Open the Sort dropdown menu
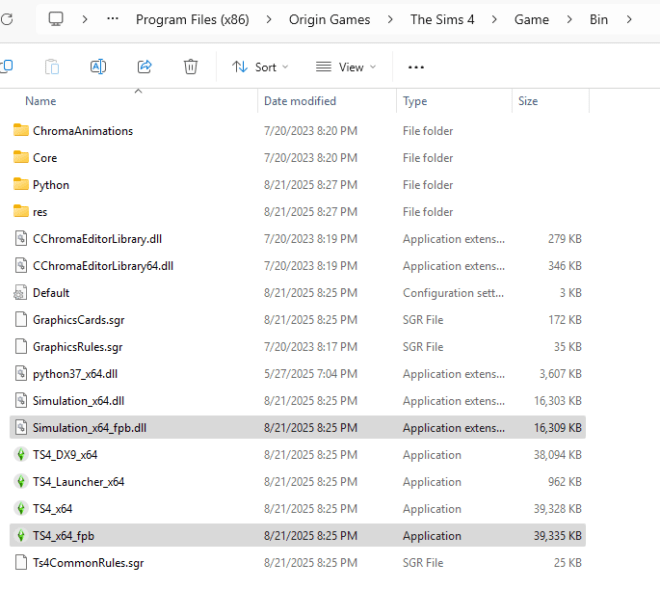660x590 pixels. pos(260,67)
